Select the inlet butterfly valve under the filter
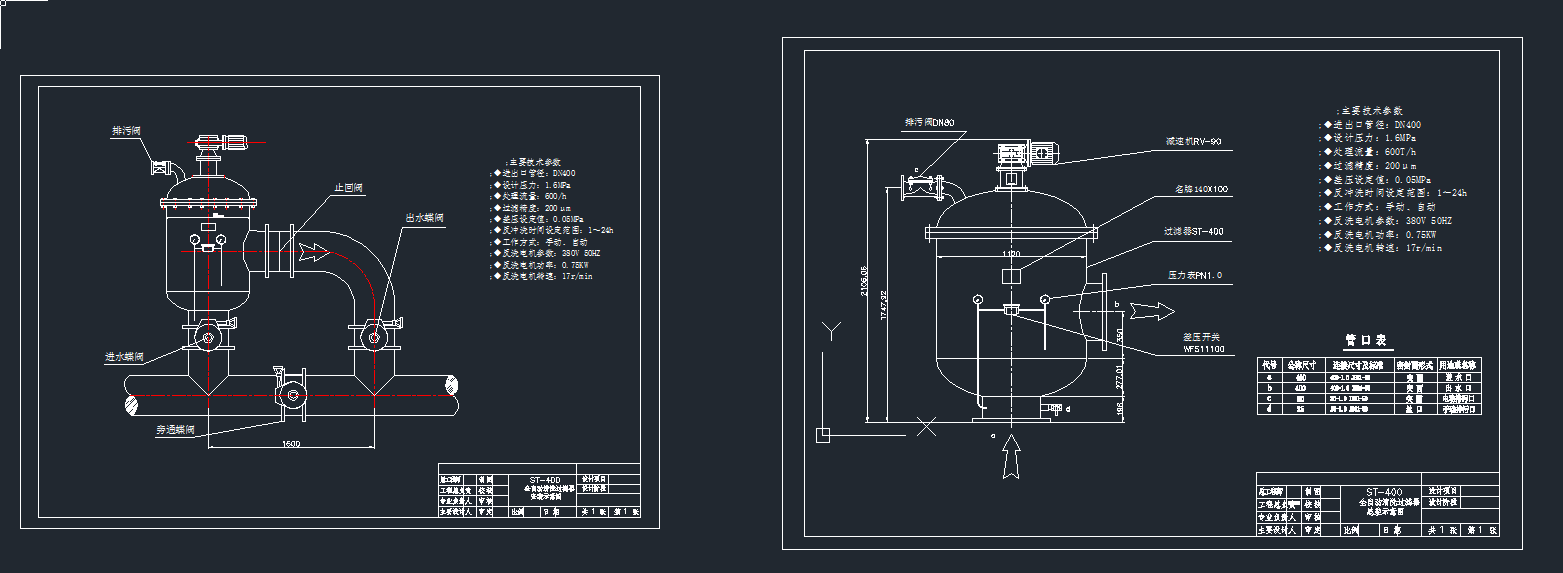The width and height of the screenshot is (1563, 573). pyautogui.click(x=208, y=337)
